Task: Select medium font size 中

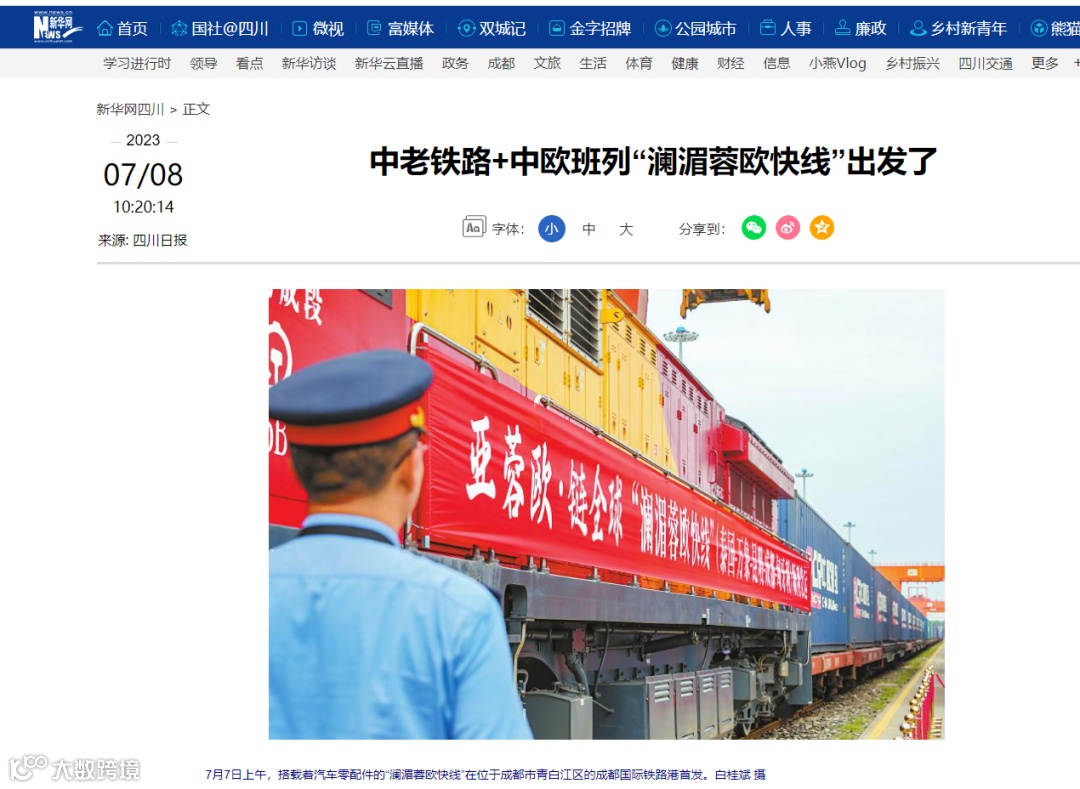Action: coord(589,229)
